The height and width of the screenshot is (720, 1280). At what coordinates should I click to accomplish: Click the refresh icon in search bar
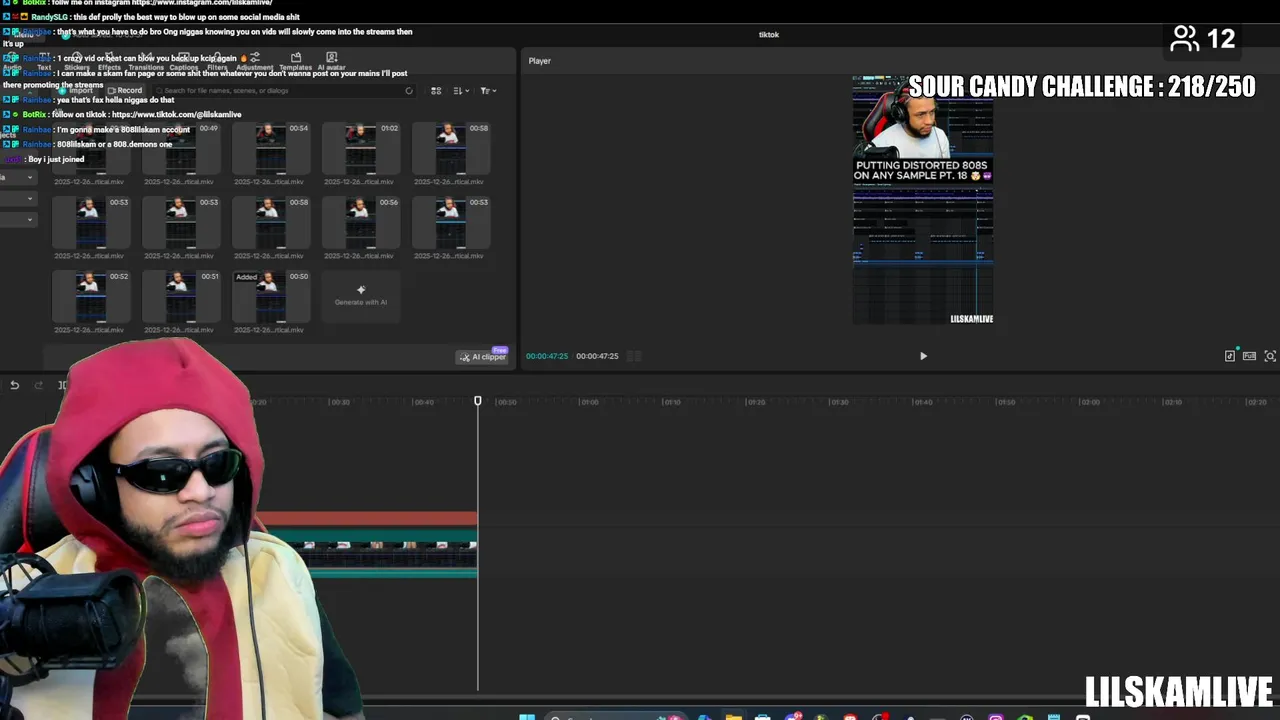[408, 91]
